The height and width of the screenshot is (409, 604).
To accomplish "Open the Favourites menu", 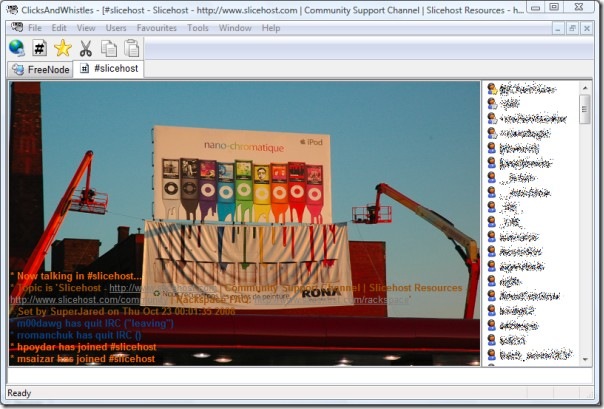I will pos(157,28).
